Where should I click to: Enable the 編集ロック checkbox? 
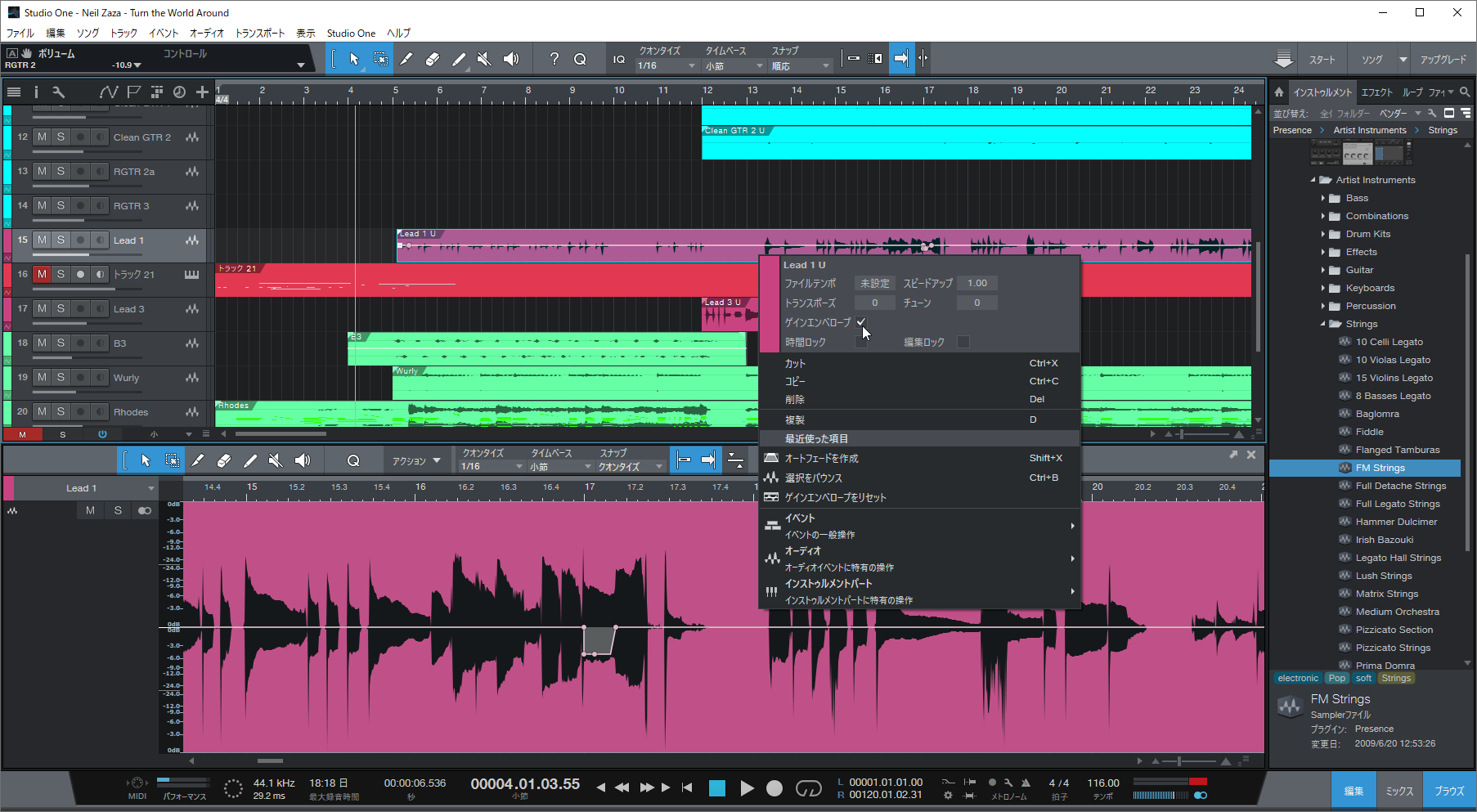(x=963, y=342)
